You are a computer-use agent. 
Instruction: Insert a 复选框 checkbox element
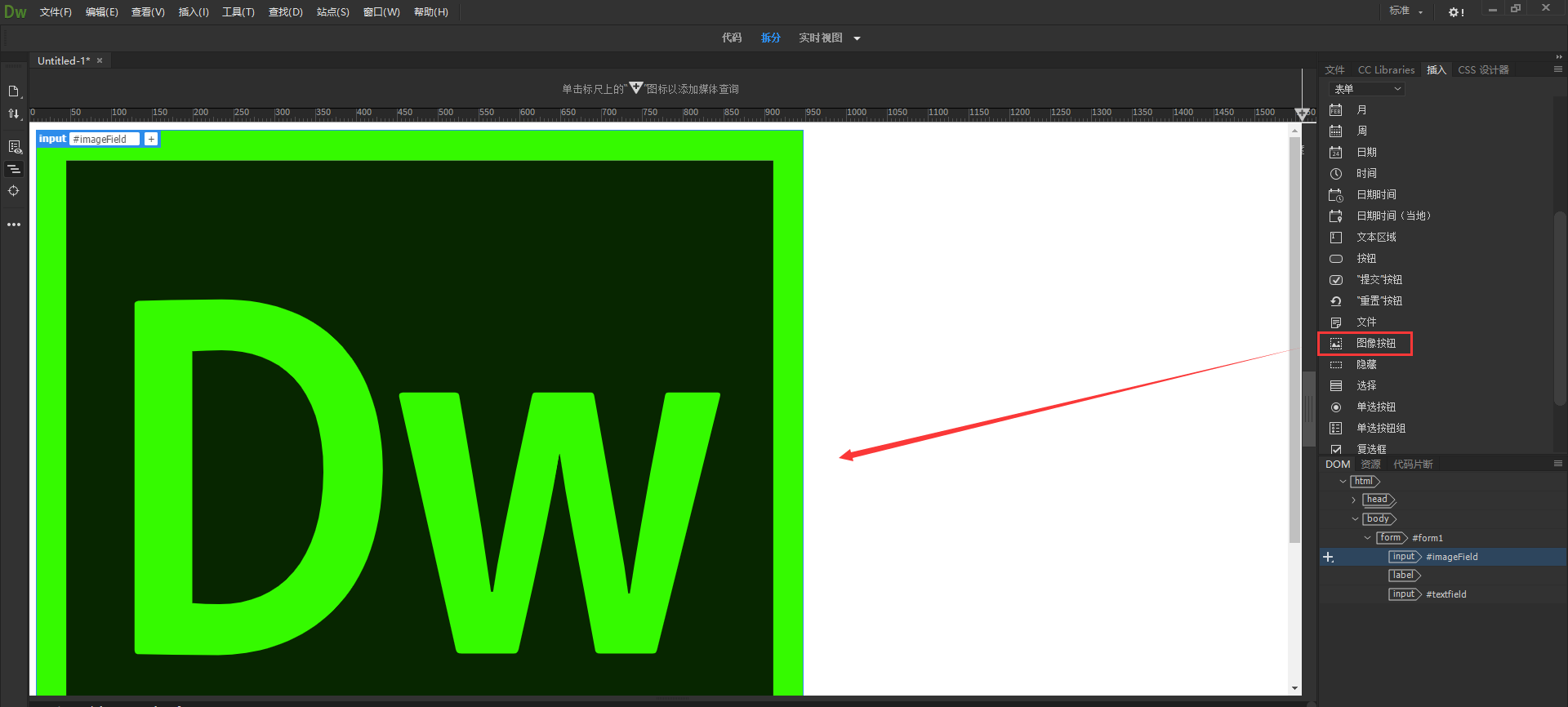pos(1370,448)
